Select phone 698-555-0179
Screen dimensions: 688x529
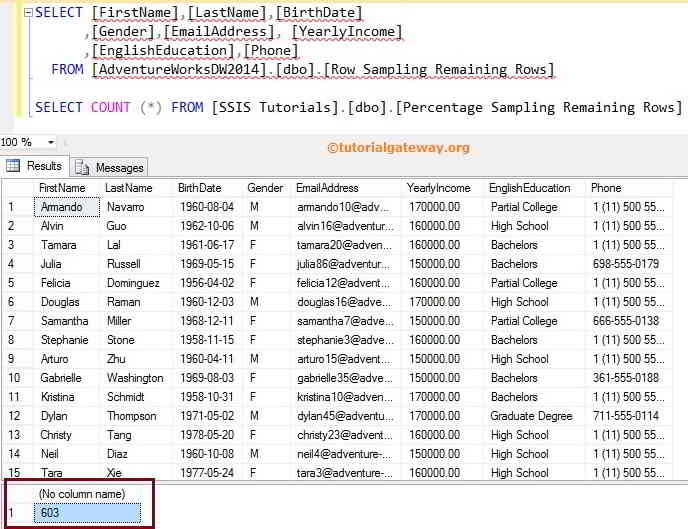[x=629, y=264]
